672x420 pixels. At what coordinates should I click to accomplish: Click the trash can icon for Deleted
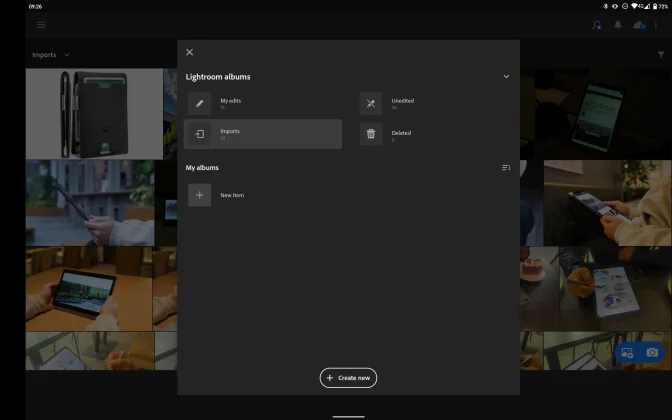[371, 134]
